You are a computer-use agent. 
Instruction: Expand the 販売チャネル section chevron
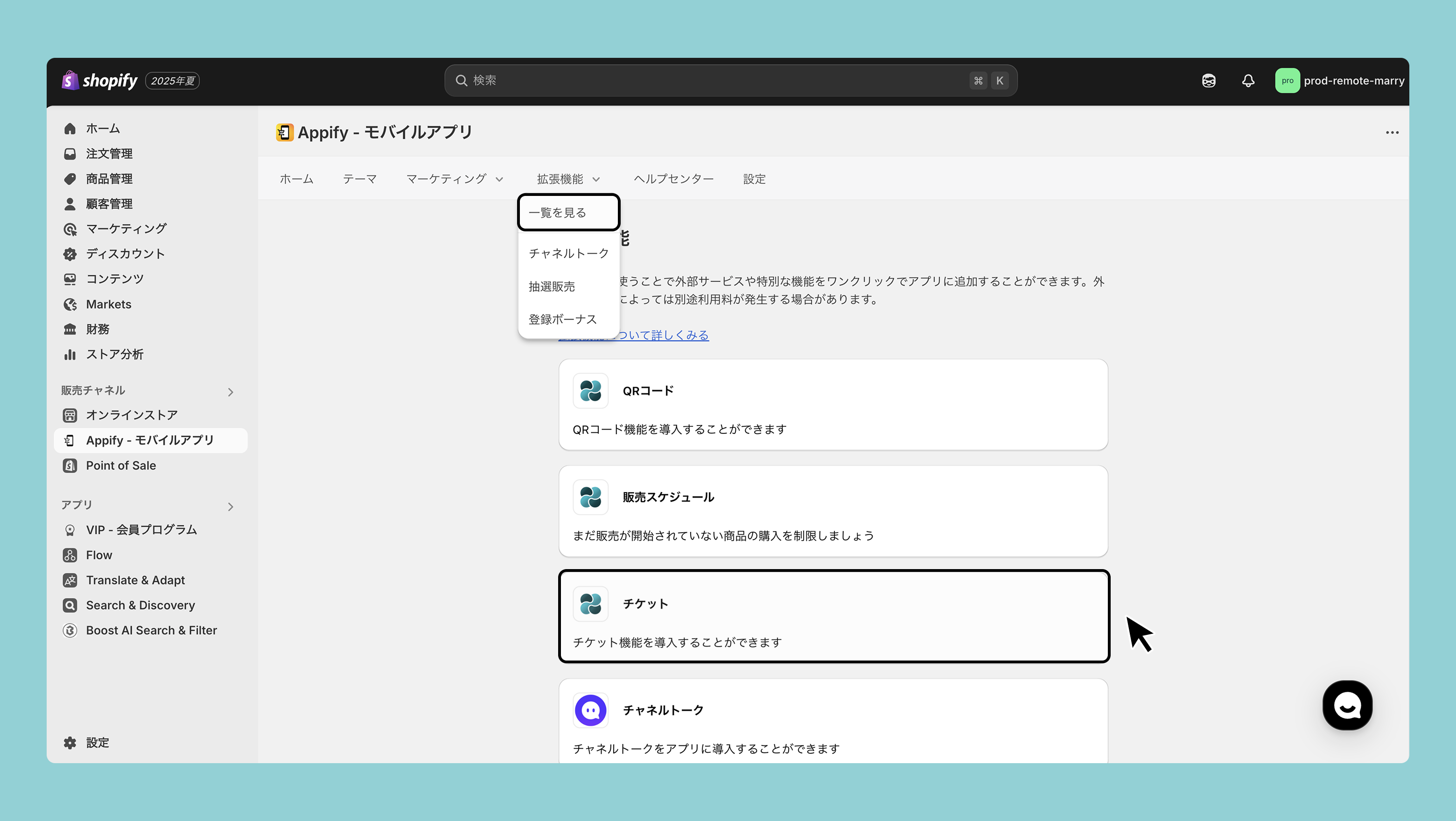[x=231, y=391]
